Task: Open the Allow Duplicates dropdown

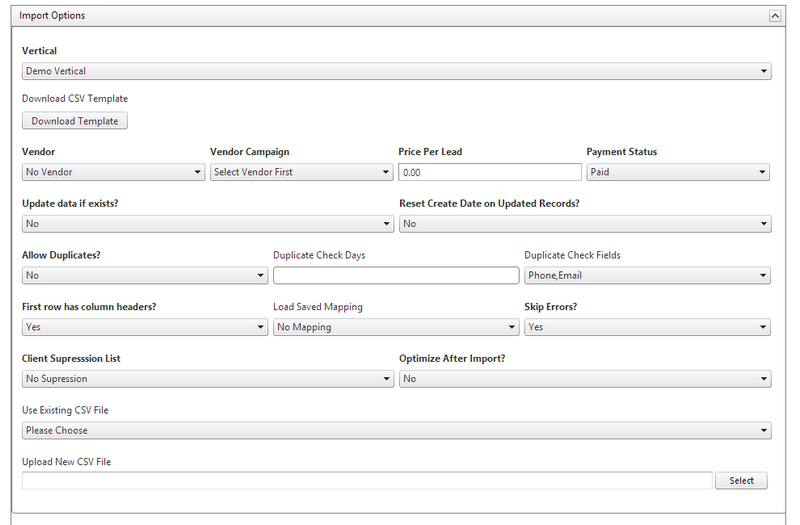Action: 145,276
